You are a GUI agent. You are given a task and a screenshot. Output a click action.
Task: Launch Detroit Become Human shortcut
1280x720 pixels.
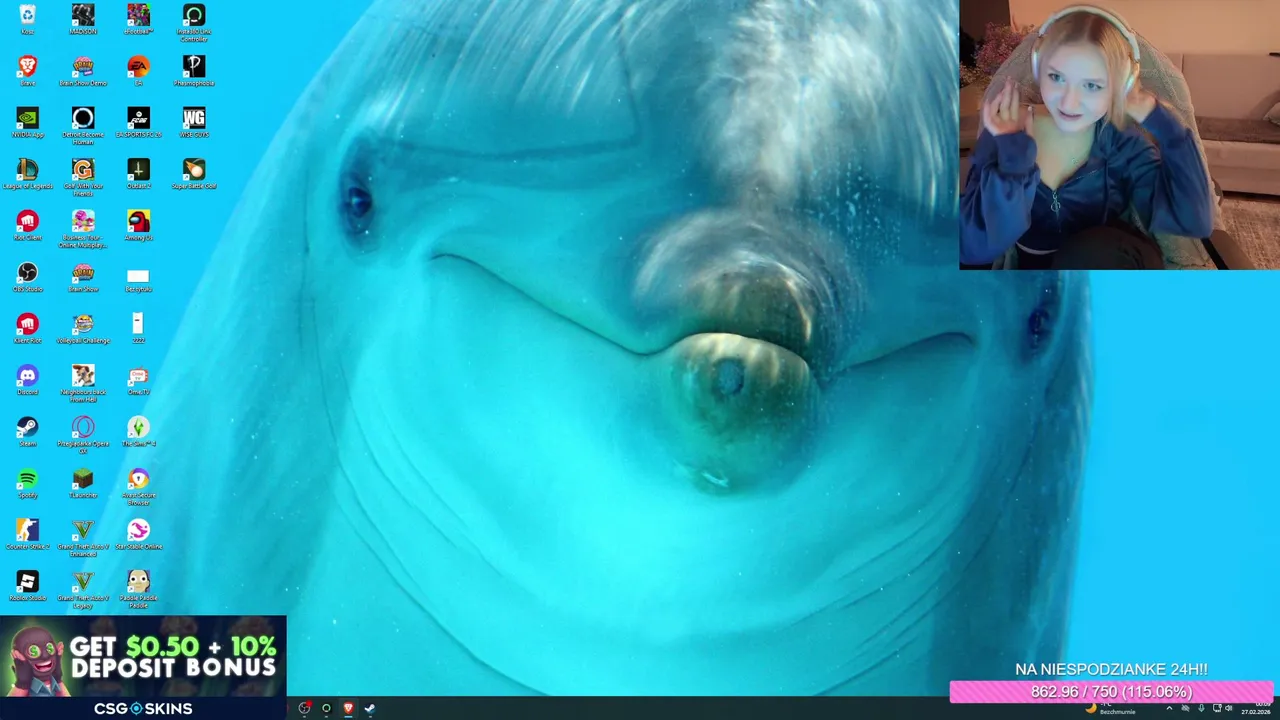(x=83, y=125)
